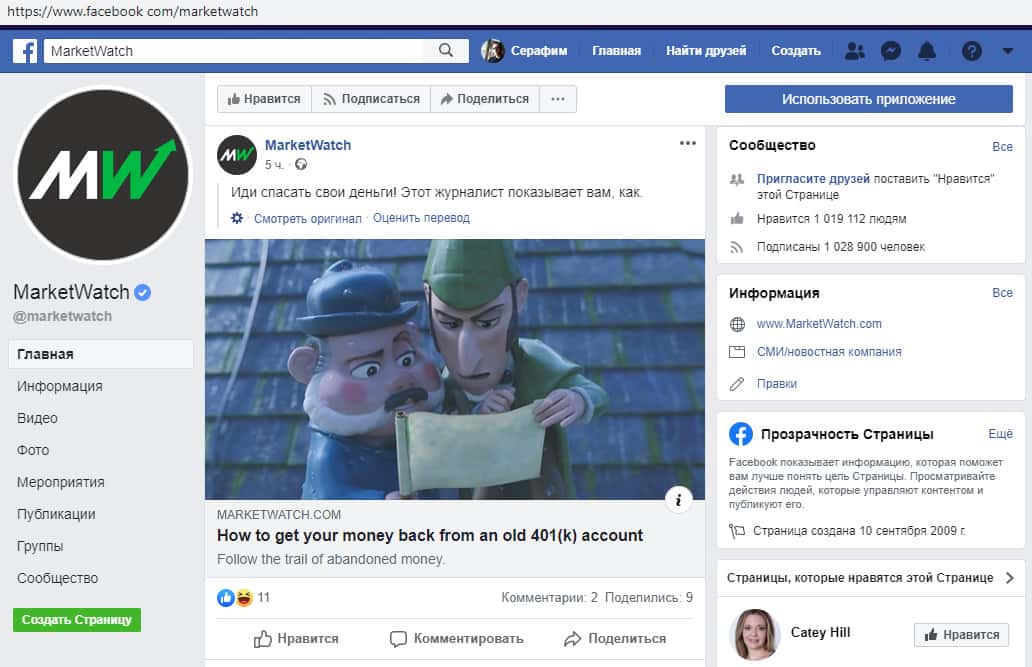
Task: Click the pencil icon next to Правки
Action: point(737,384)
